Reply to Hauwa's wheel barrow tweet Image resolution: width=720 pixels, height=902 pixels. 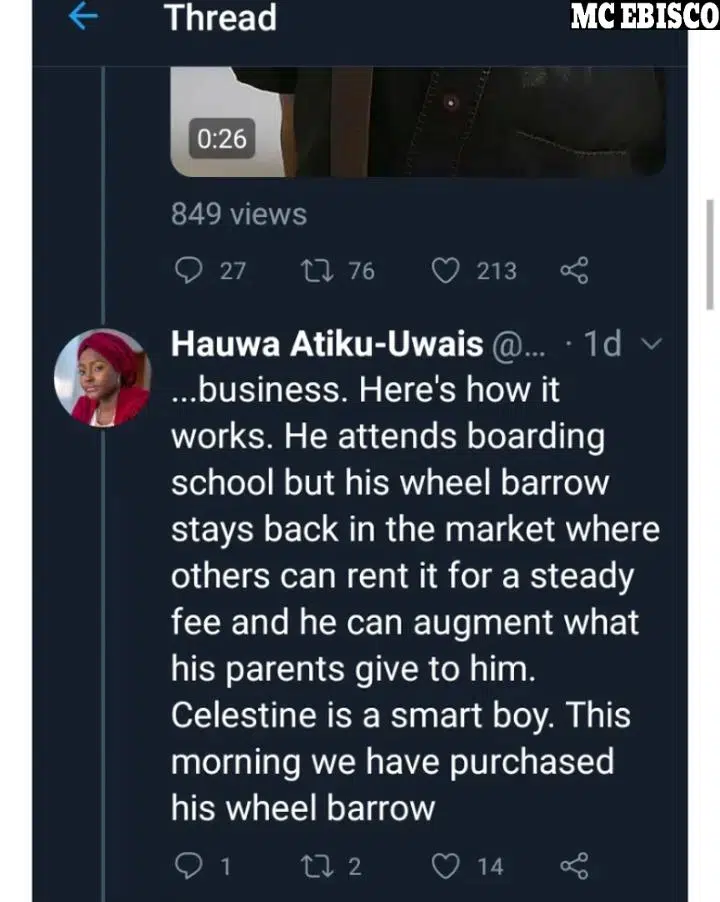coord(188,866)
